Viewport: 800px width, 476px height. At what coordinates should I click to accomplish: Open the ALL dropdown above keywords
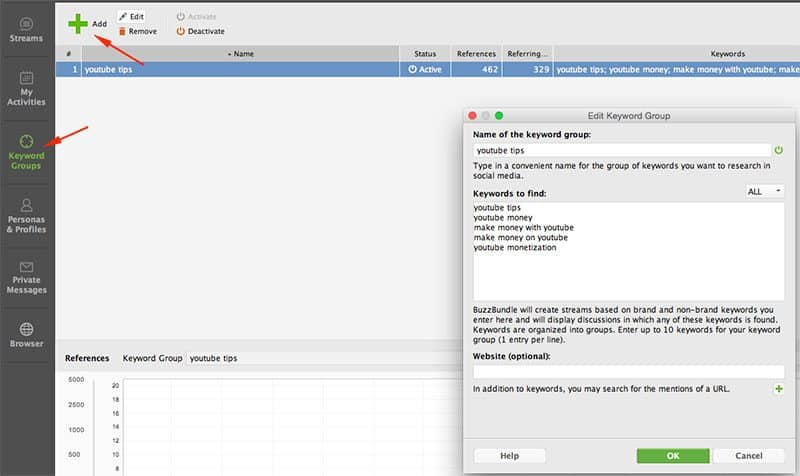tap(764, 191)
